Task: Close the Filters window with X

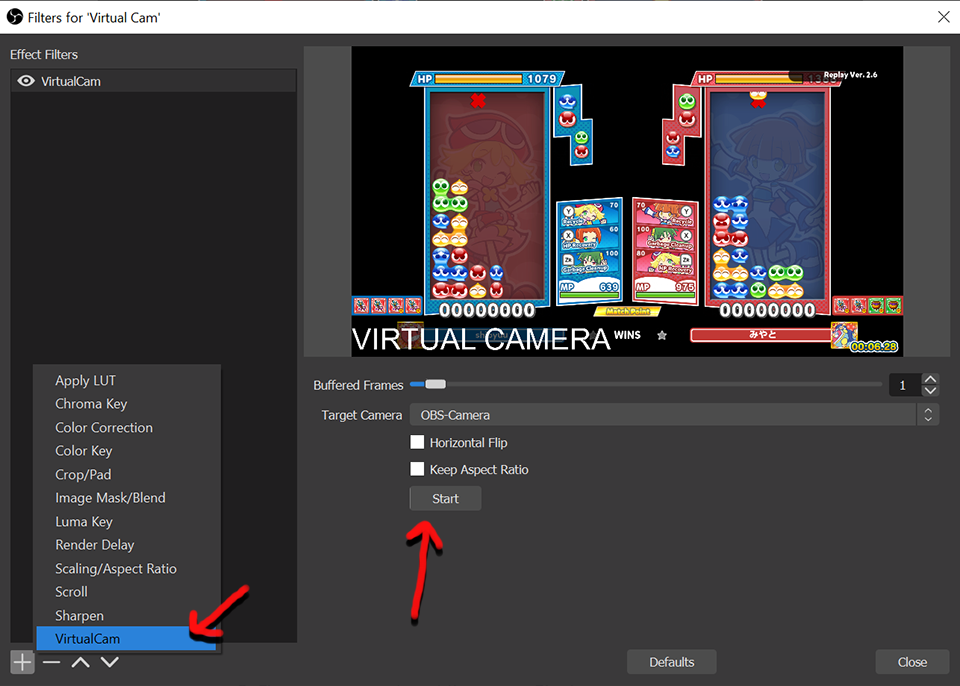Action: [943, 17]
